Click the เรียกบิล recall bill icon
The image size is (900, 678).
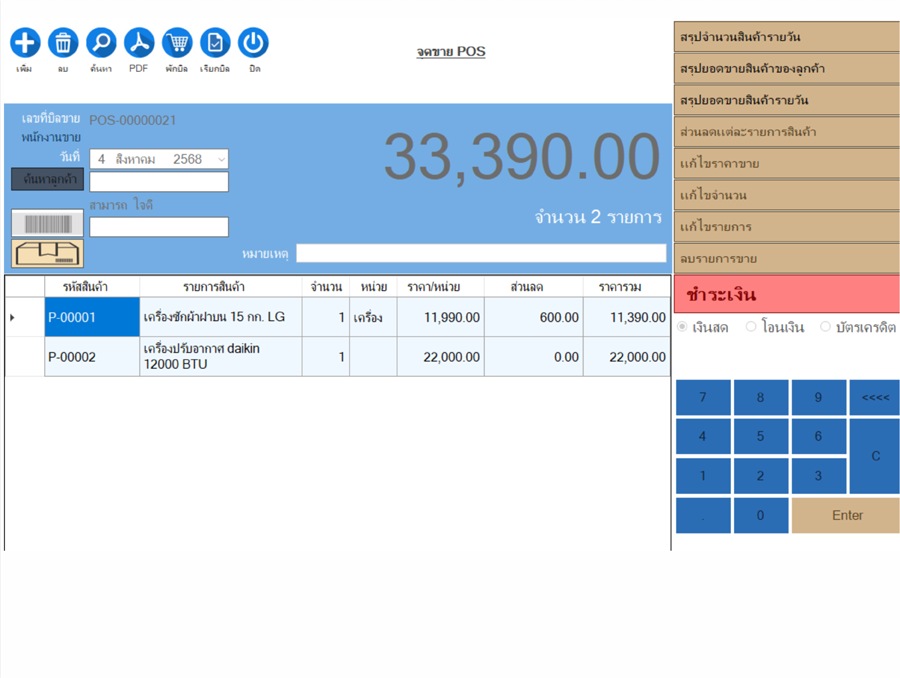215,43
